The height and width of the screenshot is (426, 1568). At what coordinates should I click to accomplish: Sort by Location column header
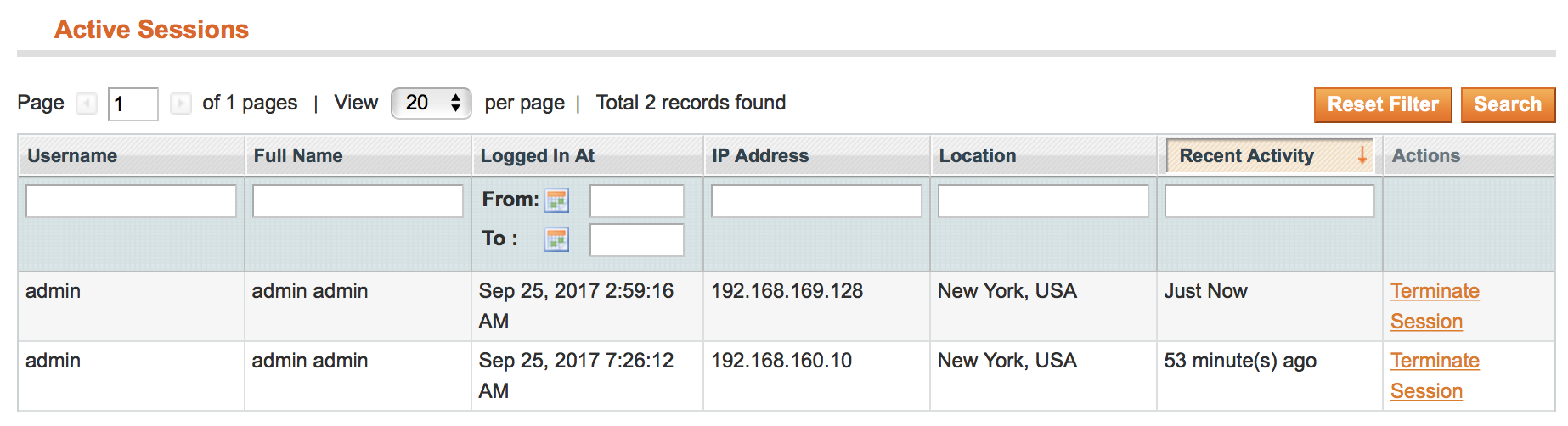point(977,156)
